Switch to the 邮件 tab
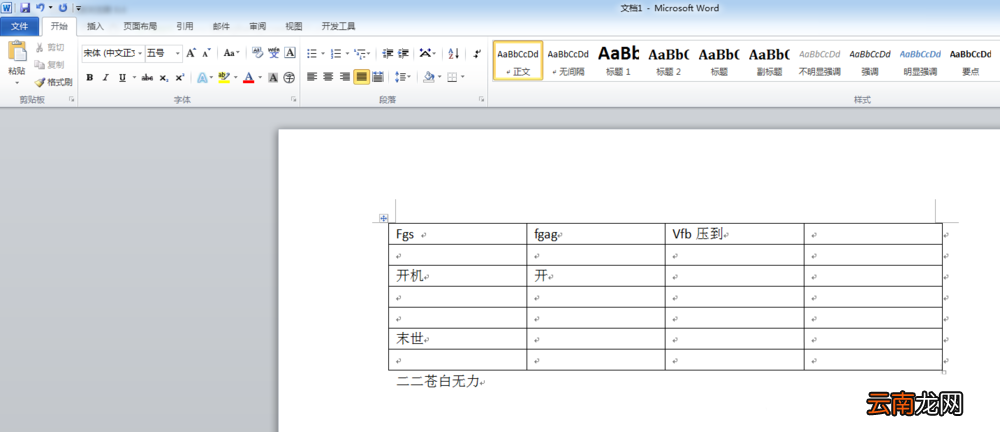 (221, 26)
